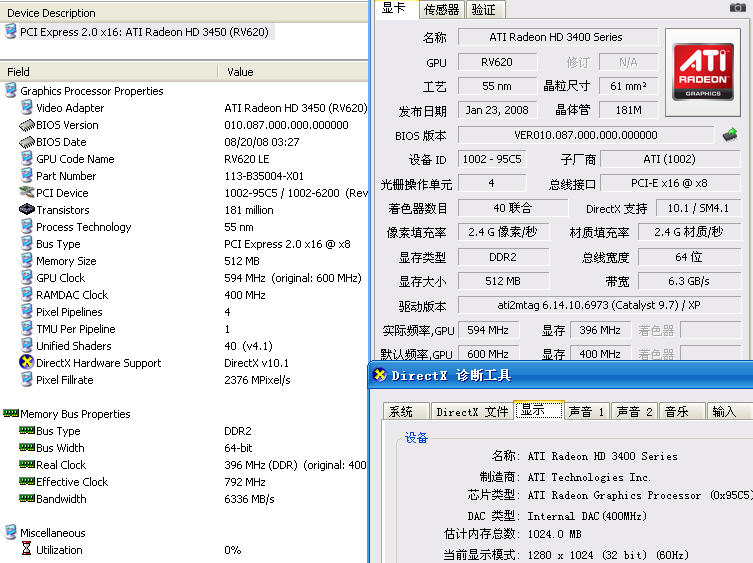This screenshot has width=753, height=563.
Task: Click the memory Bus Width RAM icon
Action: (27, 447)
